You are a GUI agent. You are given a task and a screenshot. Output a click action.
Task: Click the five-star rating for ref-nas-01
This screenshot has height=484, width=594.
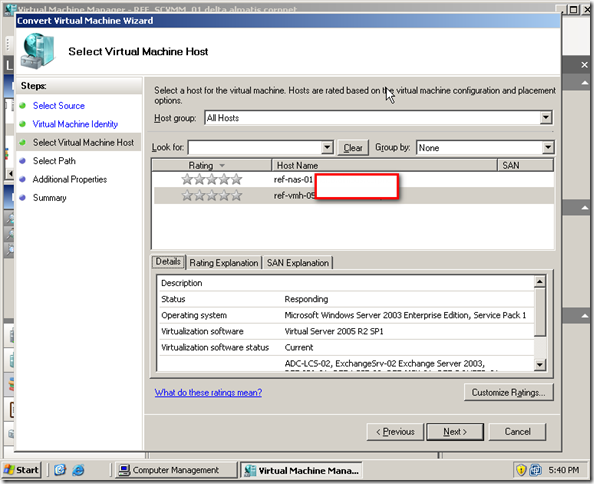point(211,179)
